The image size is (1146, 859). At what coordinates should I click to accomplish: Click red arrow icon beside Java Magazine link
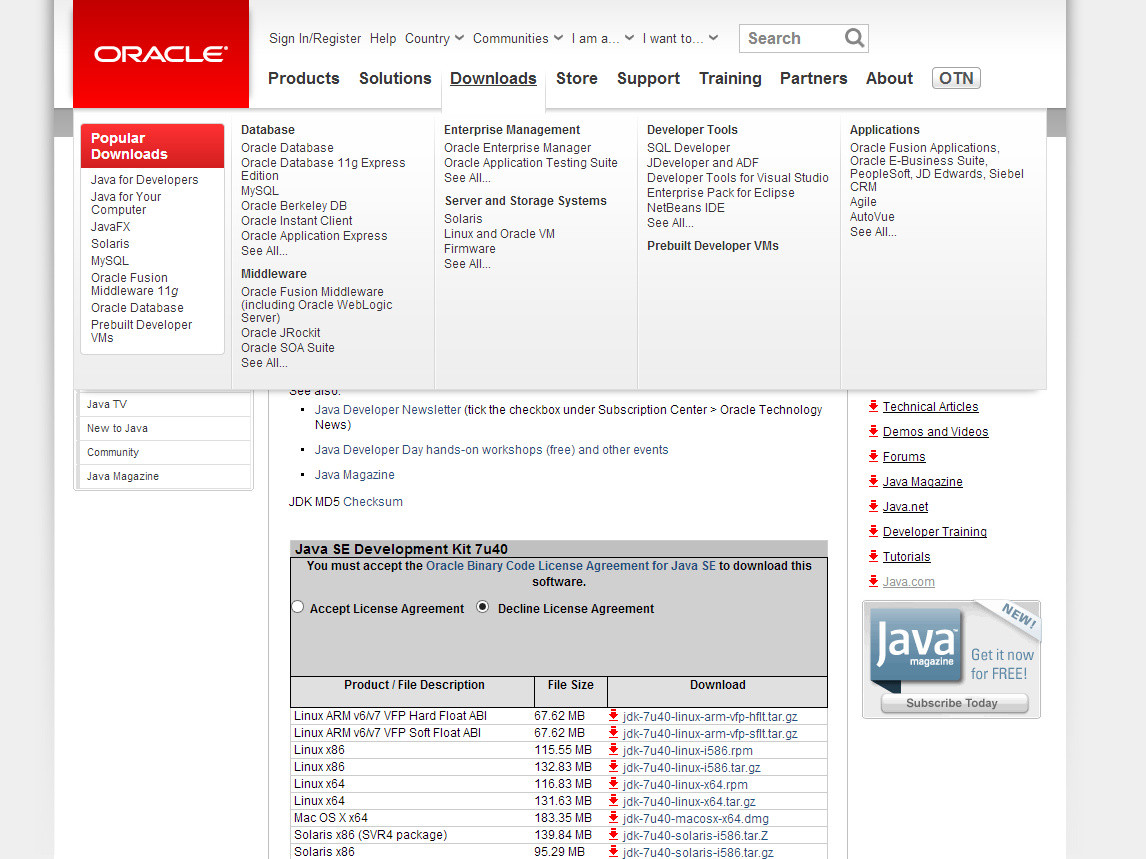[x=873, y=481]
